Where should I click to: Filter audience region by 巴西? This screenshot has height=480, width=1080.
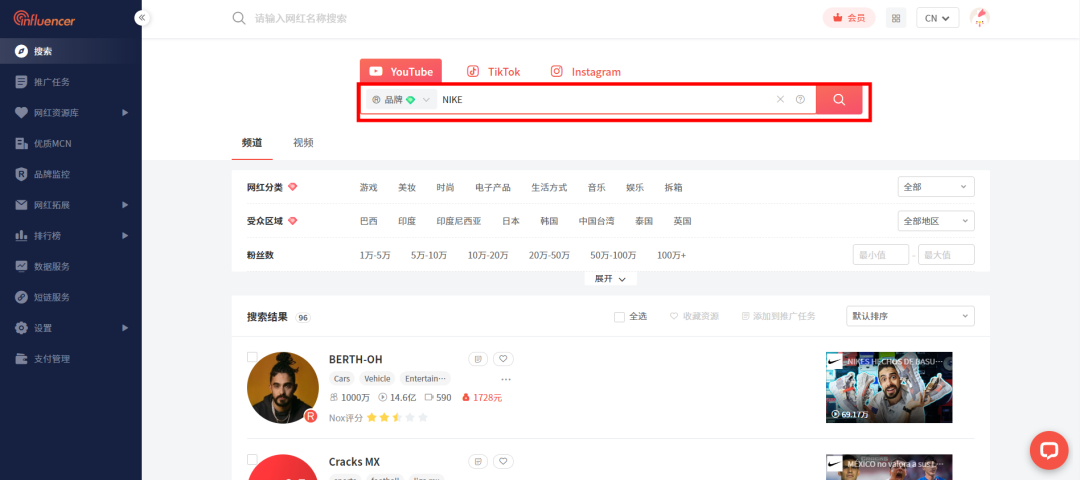[368, 221]
